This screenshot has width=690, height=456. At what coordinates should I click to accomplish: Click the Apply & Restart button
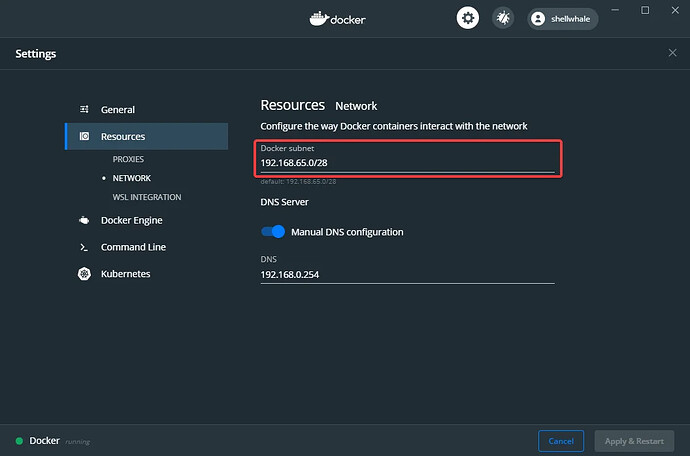(x=633, y=441)
